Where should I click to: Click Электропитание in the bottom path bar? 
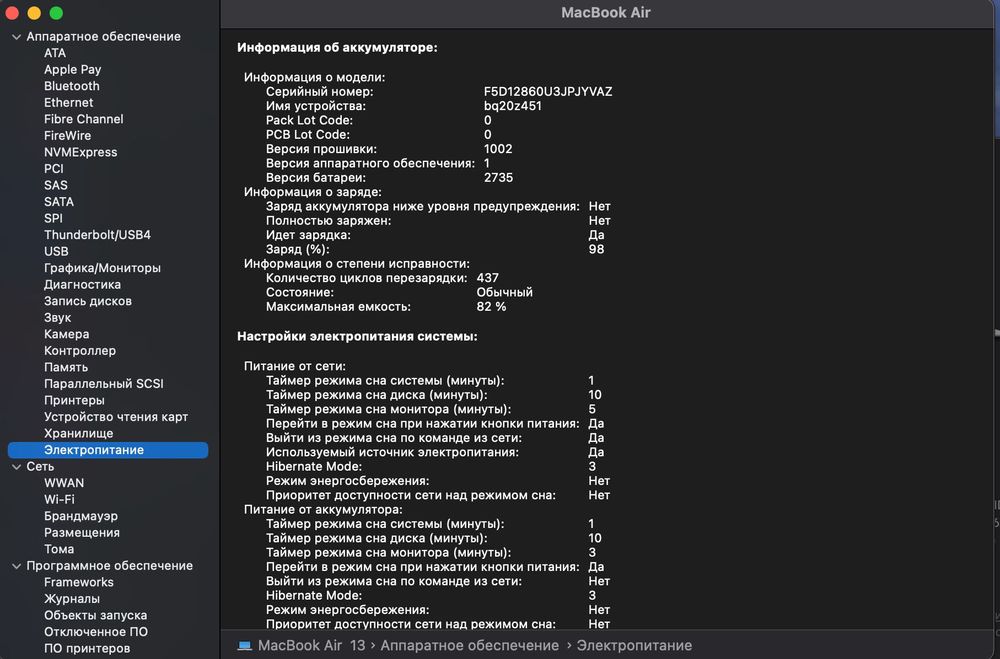[x=634, y=645]
